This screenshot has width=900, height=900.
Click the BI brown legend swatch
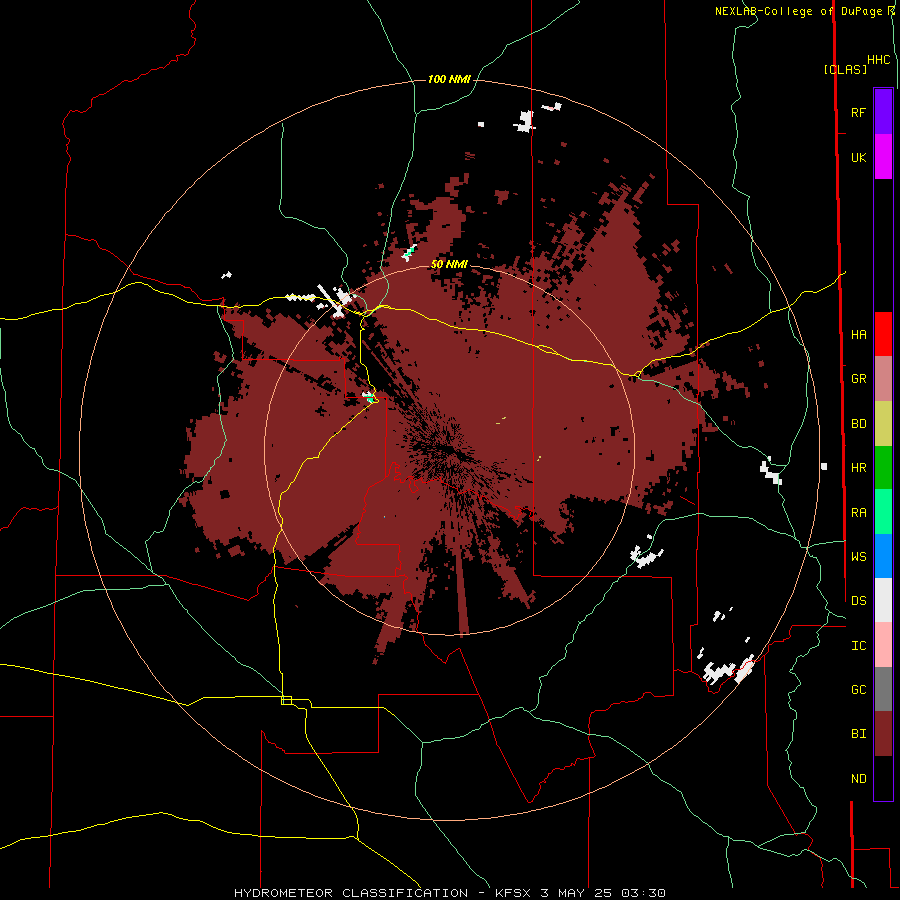[883, 734]
